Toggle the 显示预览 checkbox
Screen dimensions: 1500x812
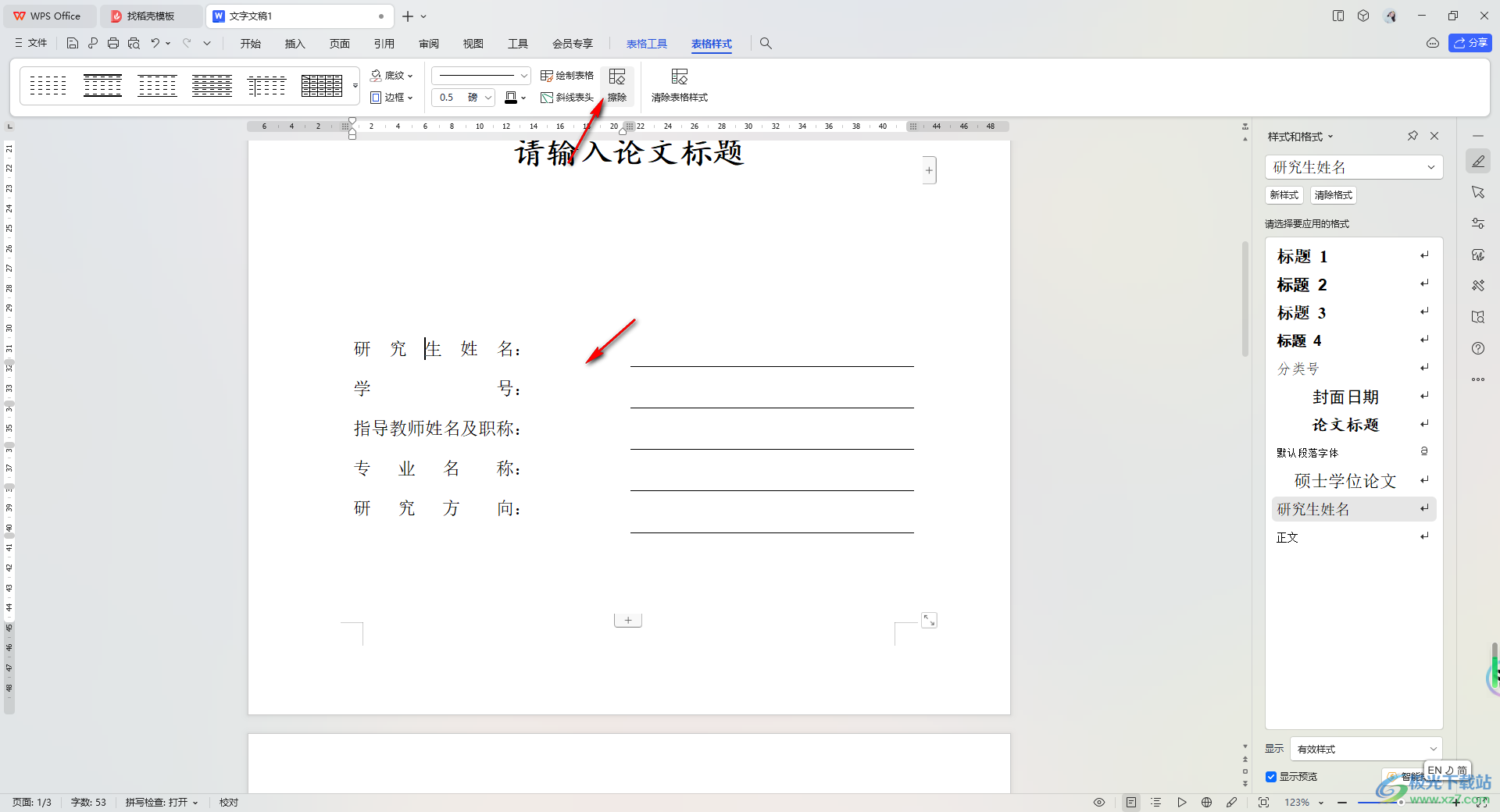(x=1271, y=777)
